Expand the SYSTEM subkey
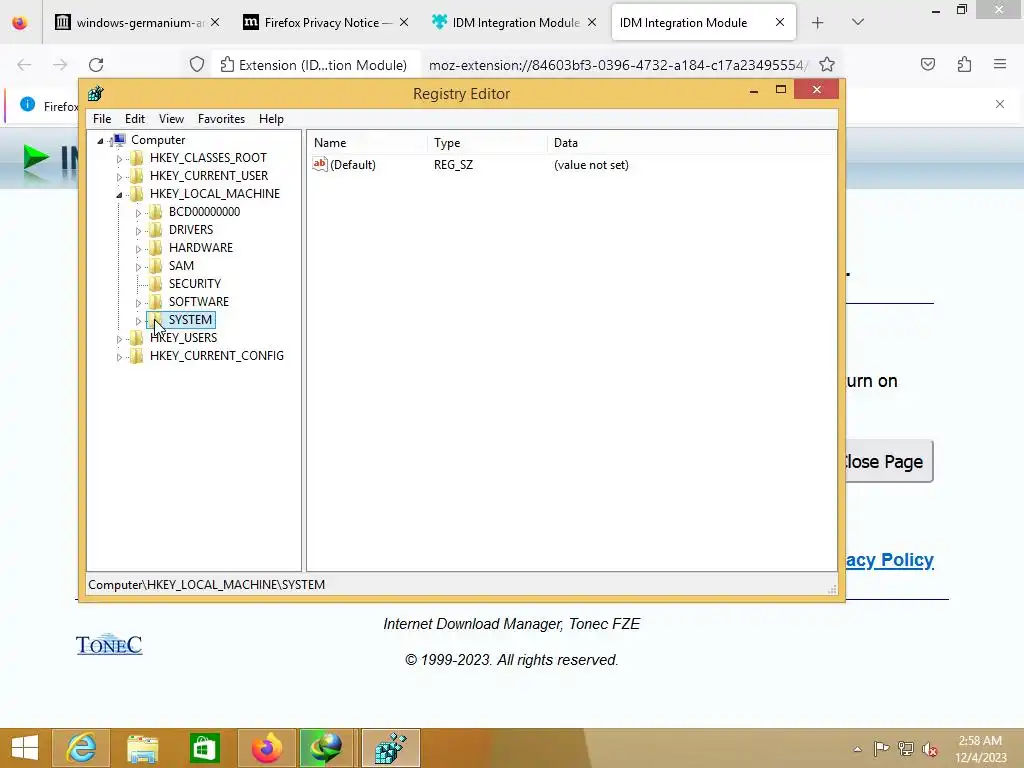Image resolution: width=1024 pixels, height=768 pixels. click(138, 321)
